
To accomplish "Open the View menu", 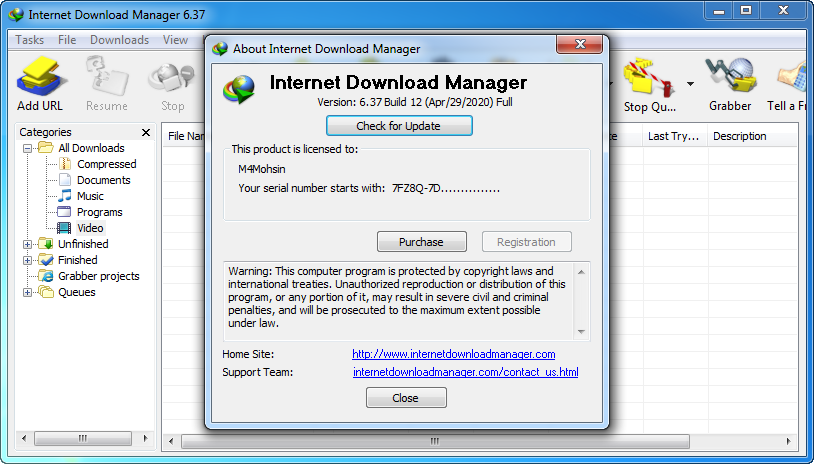I will click(175, 40).
